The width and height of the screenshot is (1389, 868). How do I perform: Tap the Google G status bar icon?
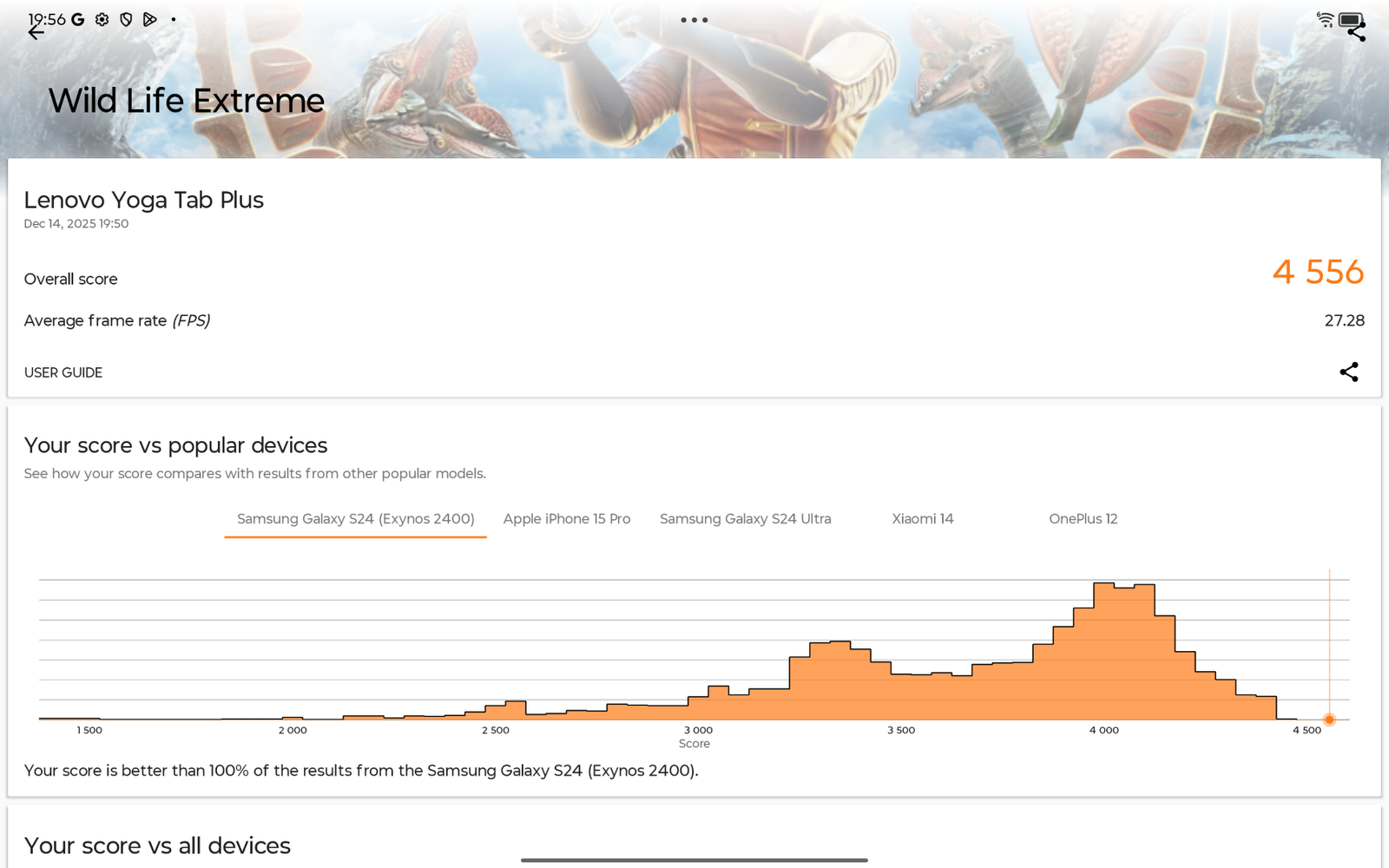[78, 19]
